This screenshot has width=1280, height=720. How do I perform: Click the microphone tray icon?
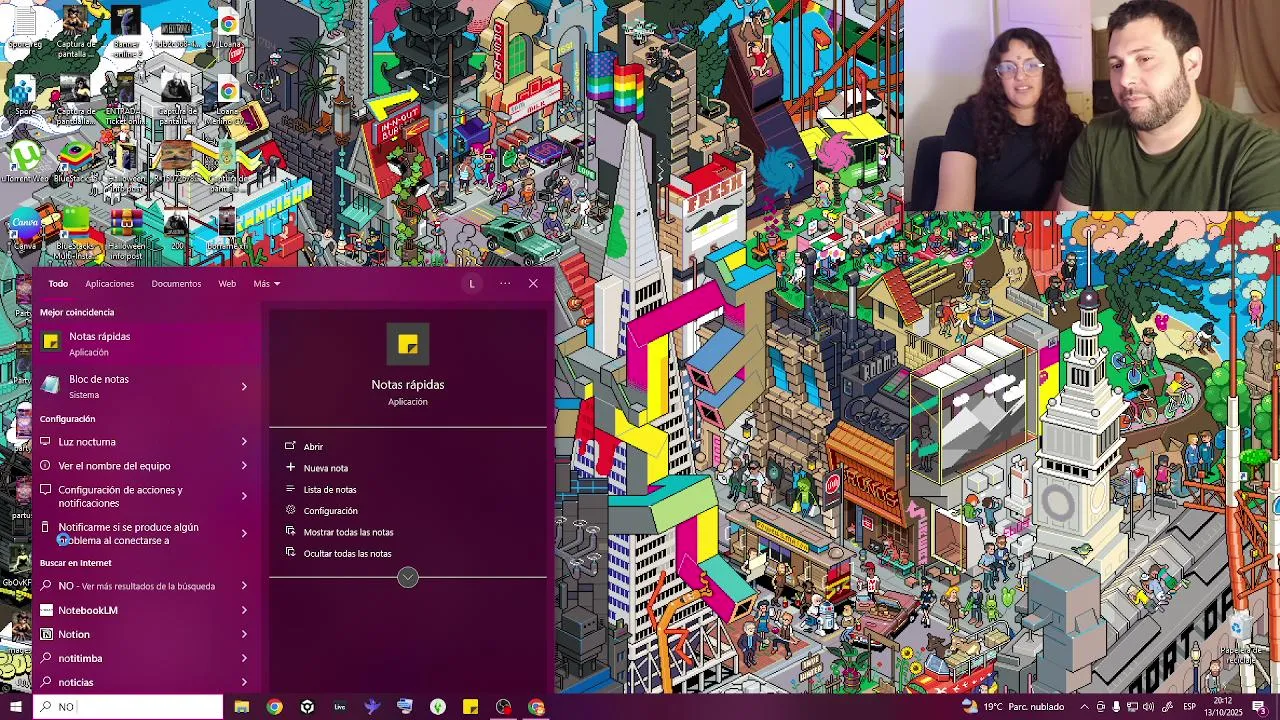1116,707
